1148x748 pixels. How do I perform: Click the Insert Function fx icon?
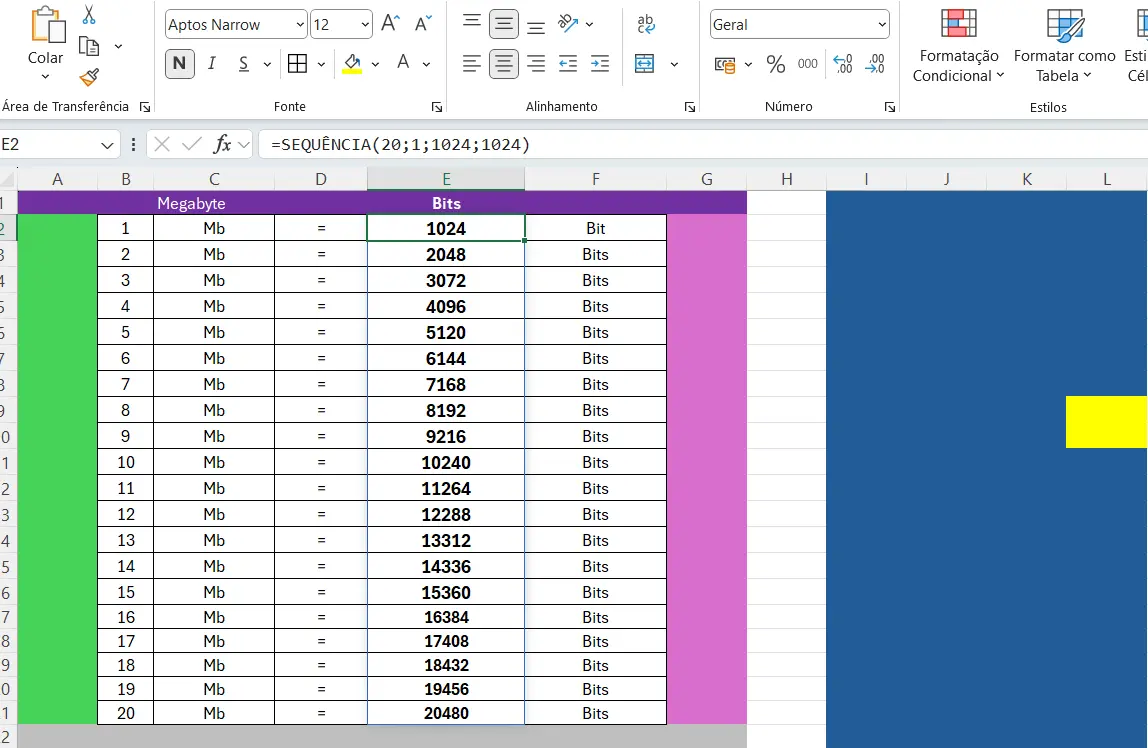[x=222, y=144]
